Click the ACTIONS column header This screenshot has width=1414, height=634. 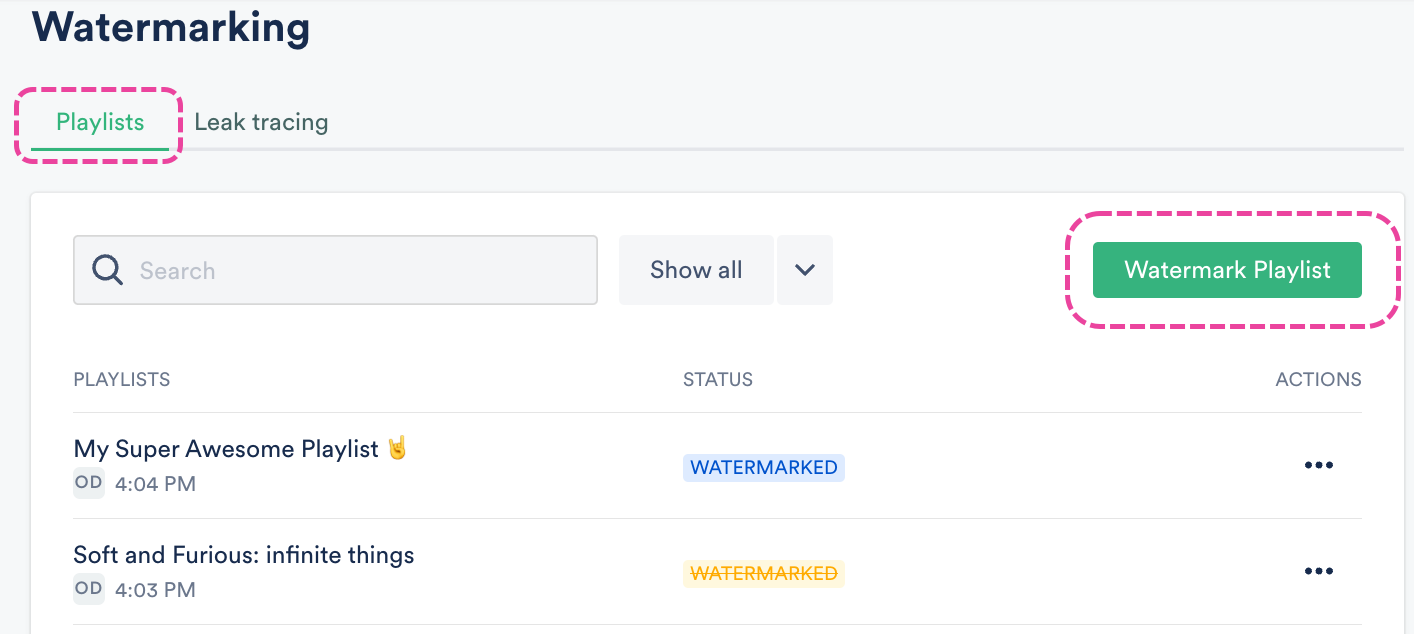coord(1318,380)
